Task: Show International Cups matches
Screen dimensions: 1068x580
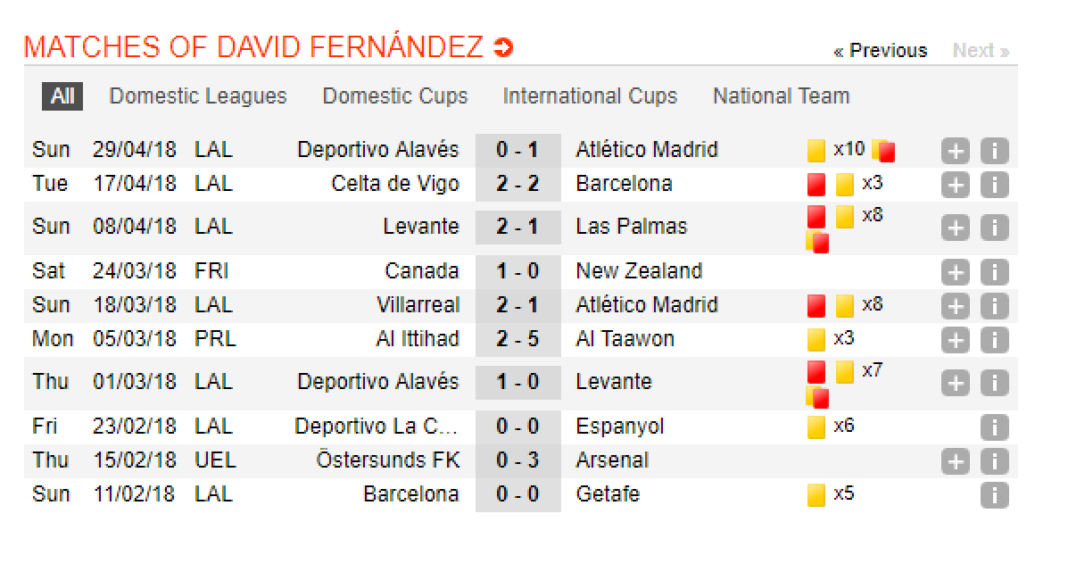Action: pos(590,96)
